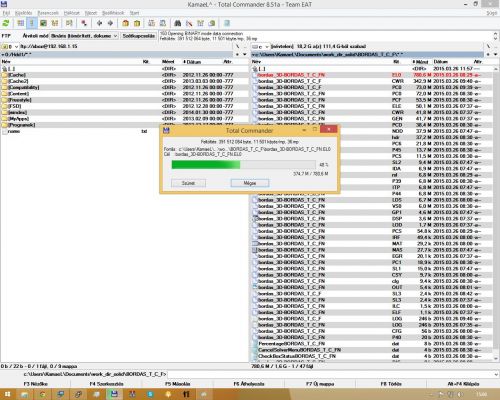Click the Mégse button in the dialog
This screenshot has width=500, height=400.
point(250,183)
